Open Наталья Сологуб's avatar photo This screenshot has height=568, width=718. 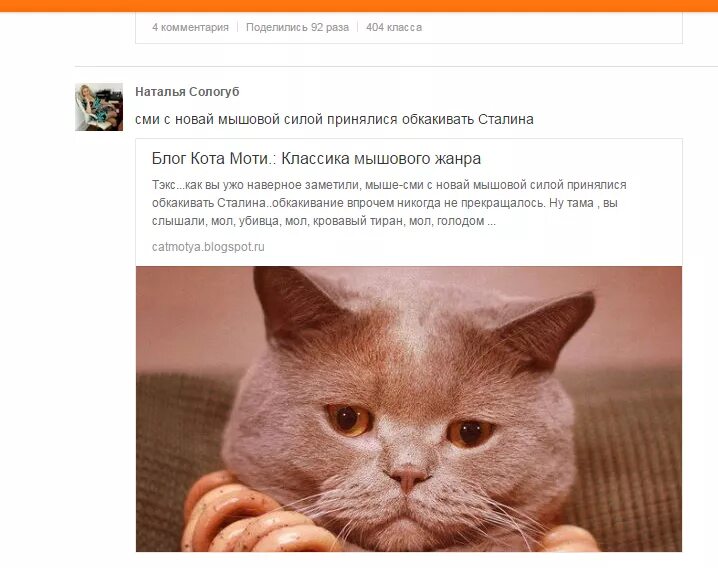coord(99,107)
